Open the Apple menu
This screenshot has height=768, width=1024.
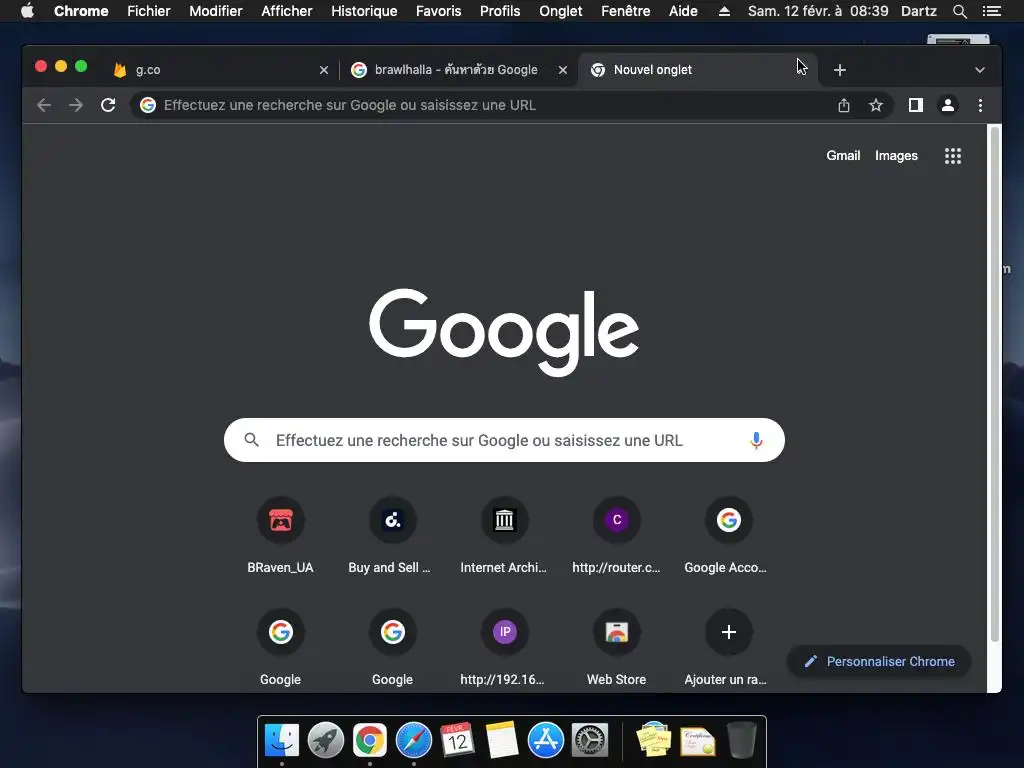pyautogui.click(x=27, y=10)
